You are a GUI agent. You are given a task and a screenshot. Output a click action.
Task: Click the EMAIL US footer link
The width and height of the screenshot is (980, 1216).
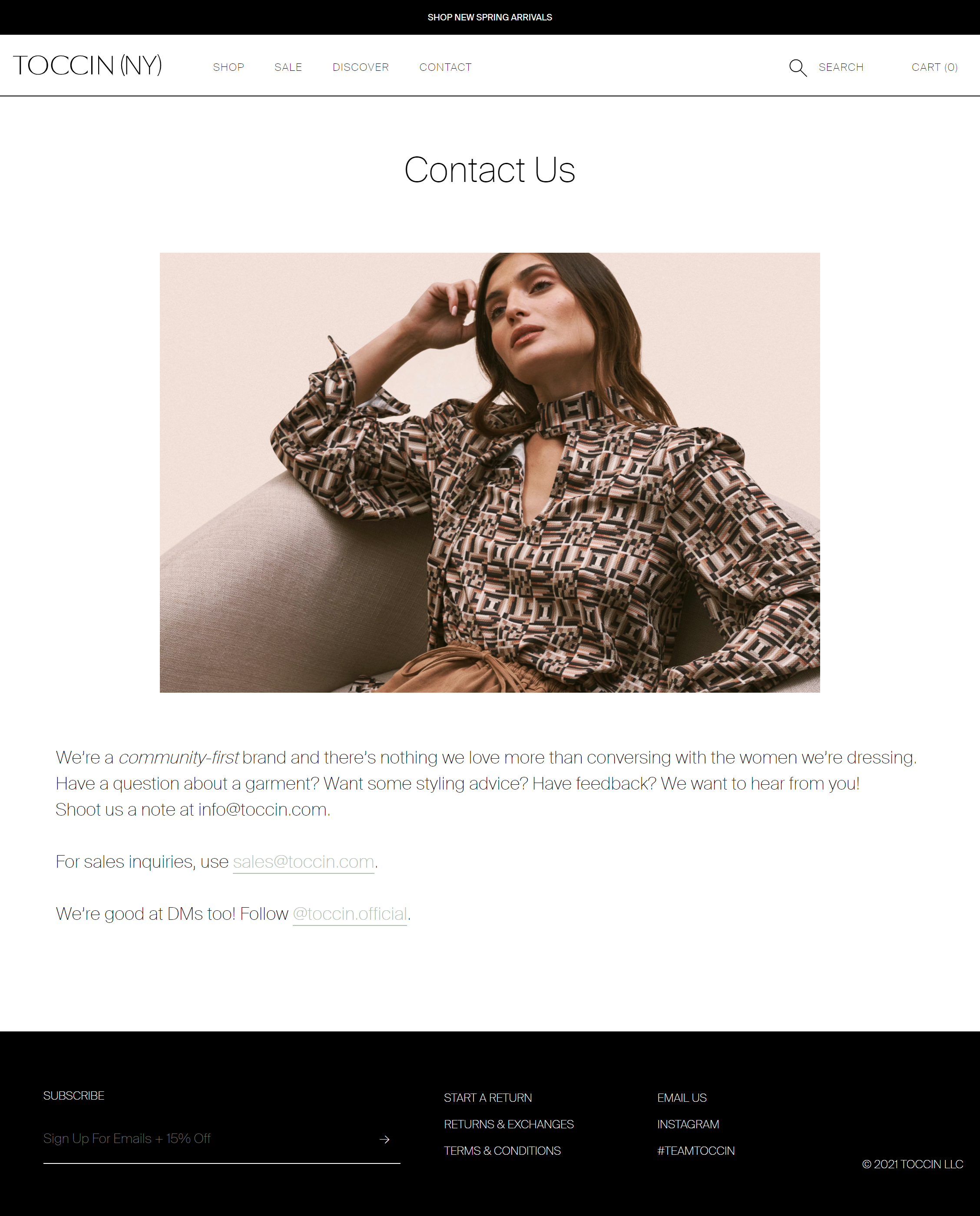[682, 1097]
